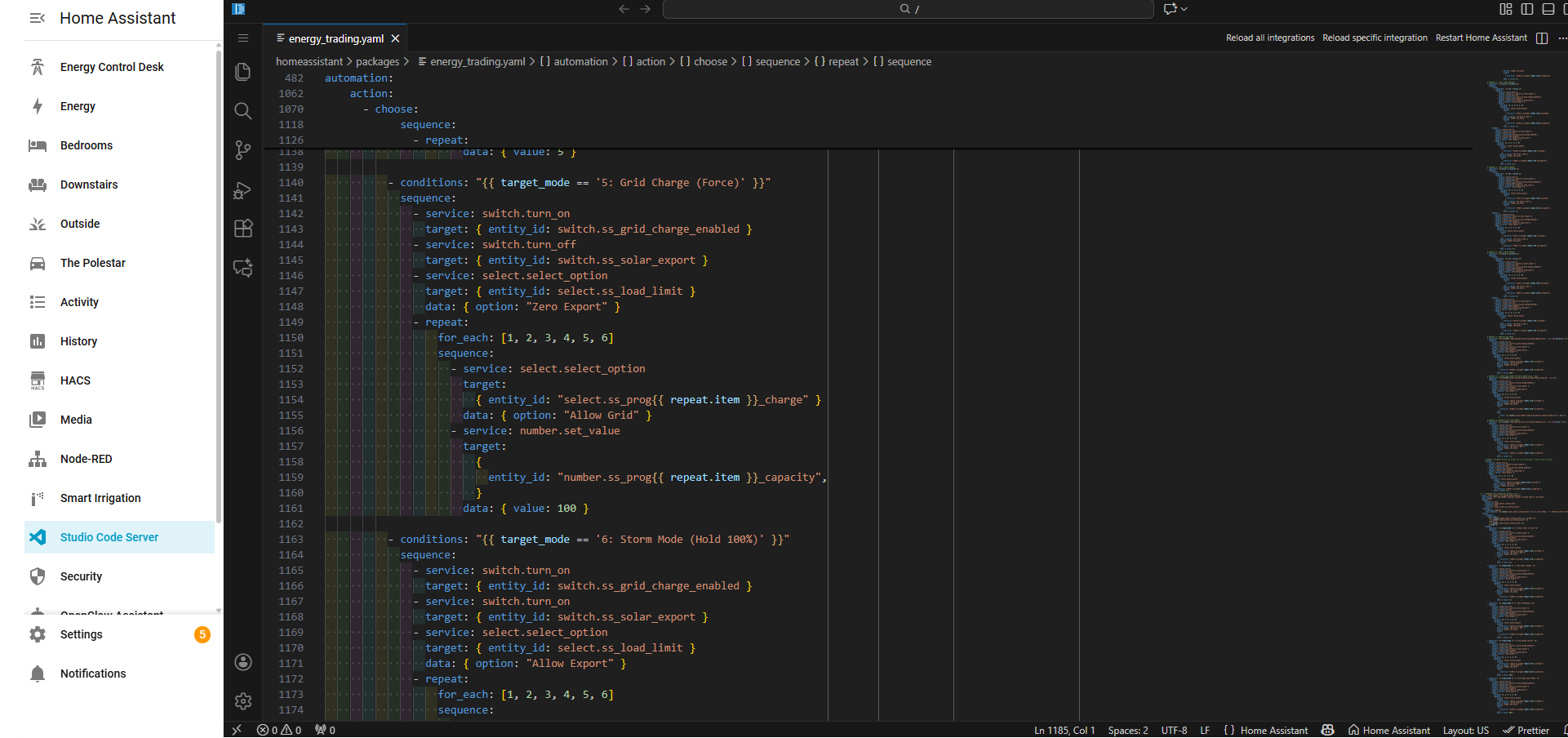
Task: Click the command center search field
Action: [908, 9]
